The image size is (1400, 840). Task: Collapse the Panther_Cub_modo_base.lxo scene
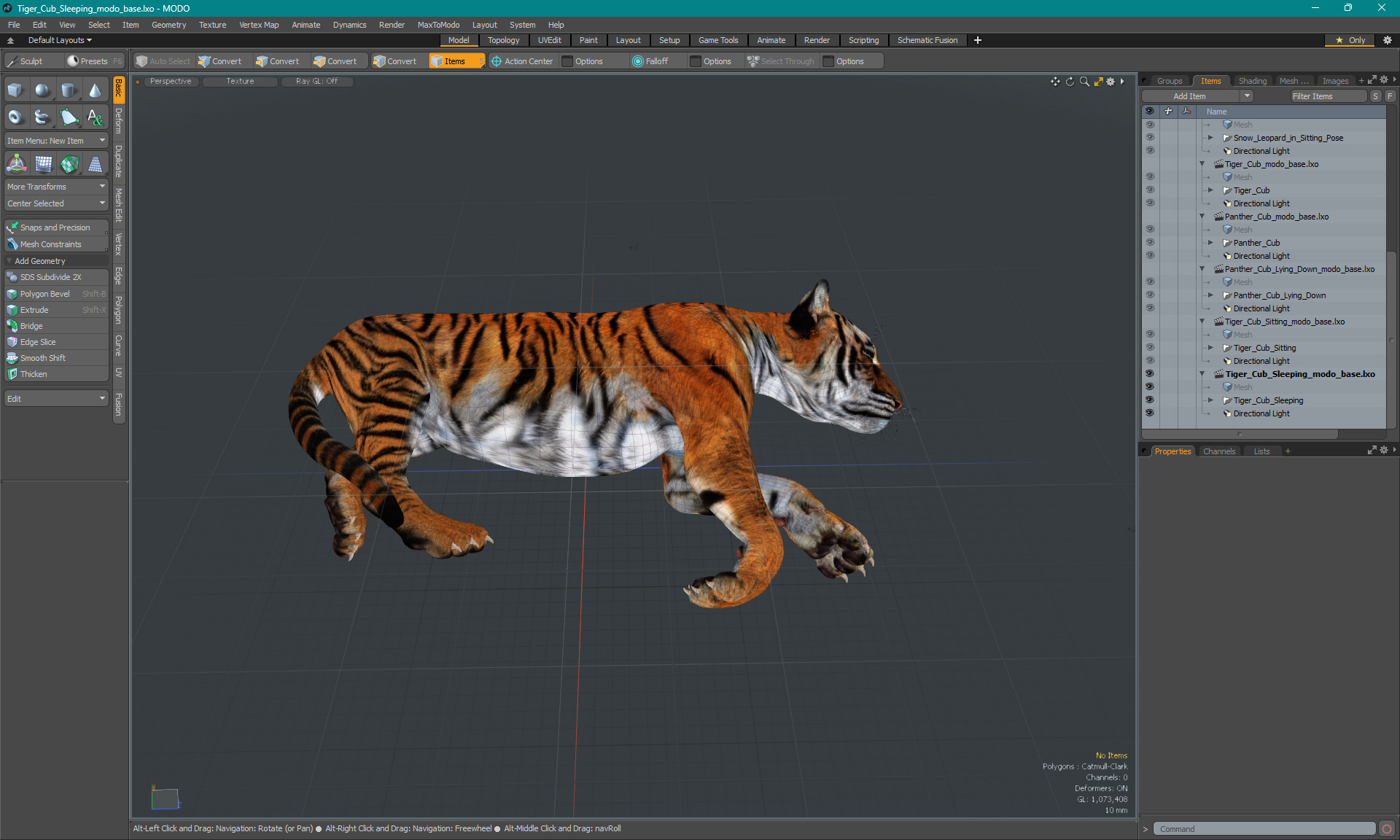[x=1202, y=217]
